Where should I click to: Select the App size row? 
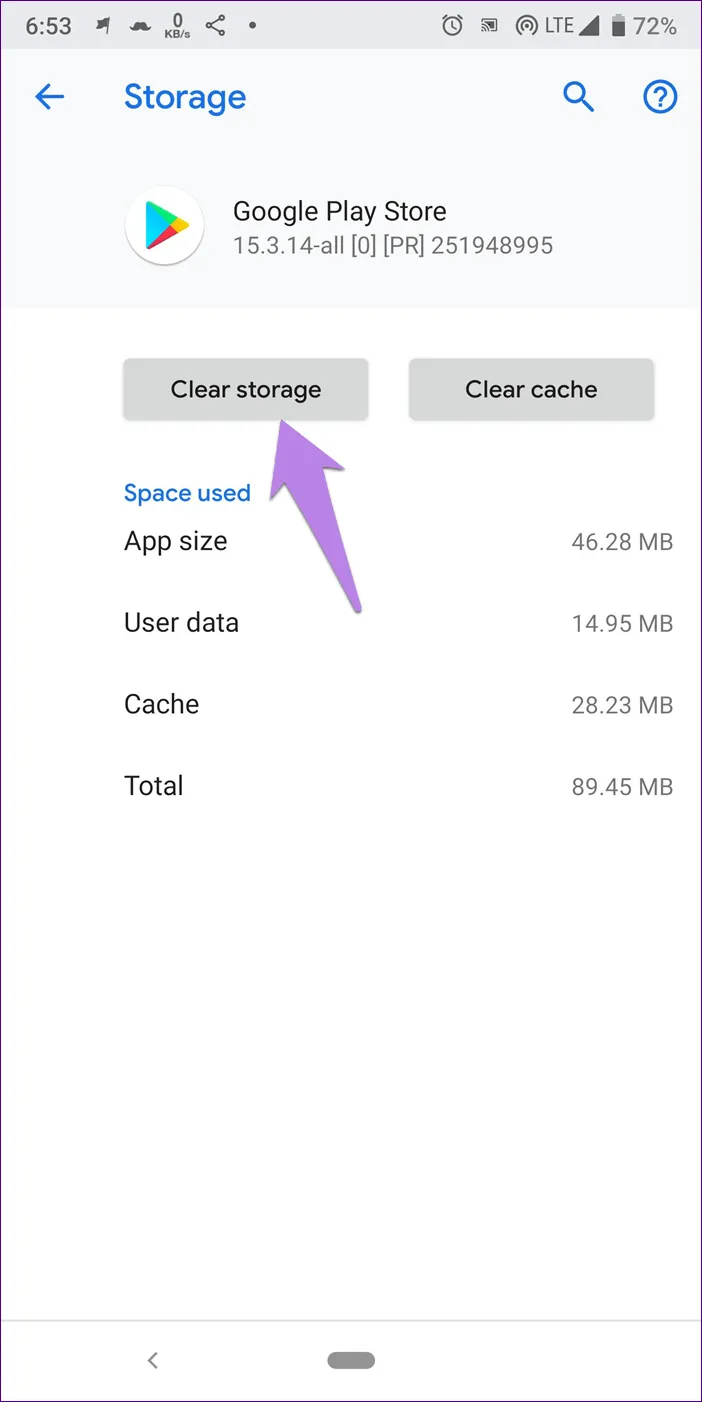(398, 542)
